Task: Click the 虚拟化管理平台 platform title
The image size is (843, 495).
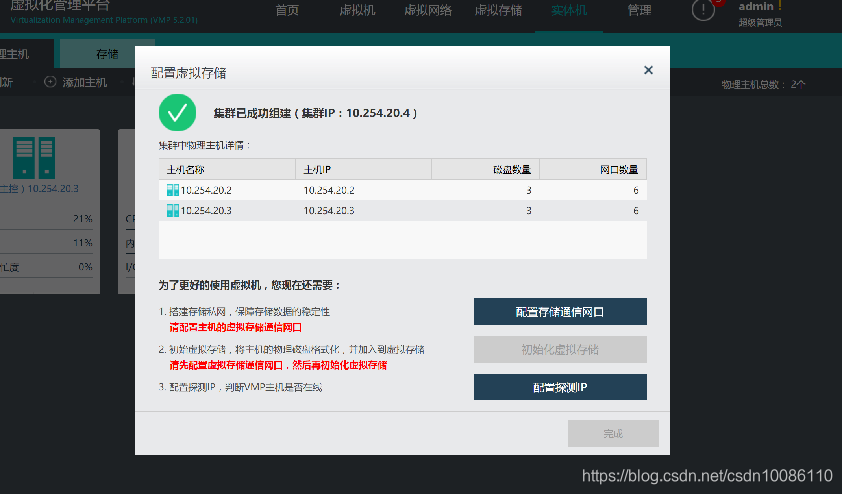Action: click(x=60, y=5)
